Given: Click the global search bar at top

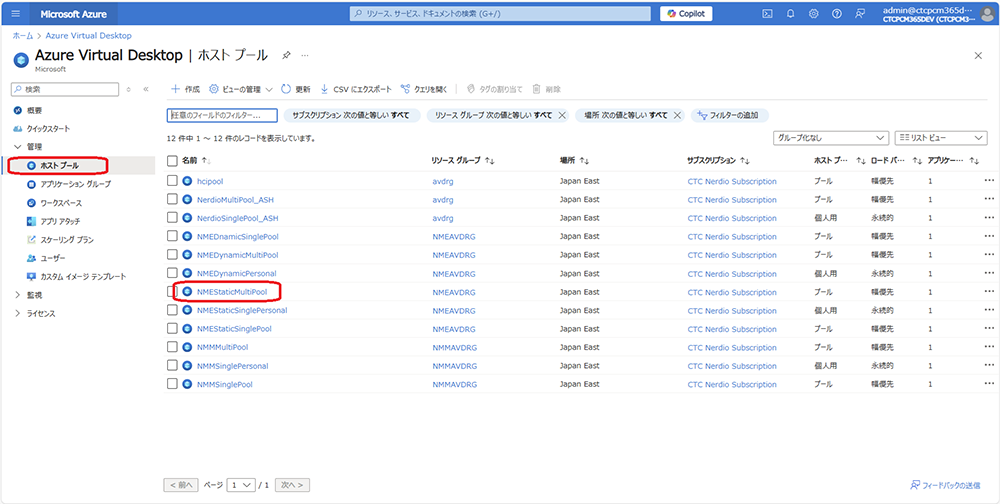Looking at the screenshot, I should point(500,13).
